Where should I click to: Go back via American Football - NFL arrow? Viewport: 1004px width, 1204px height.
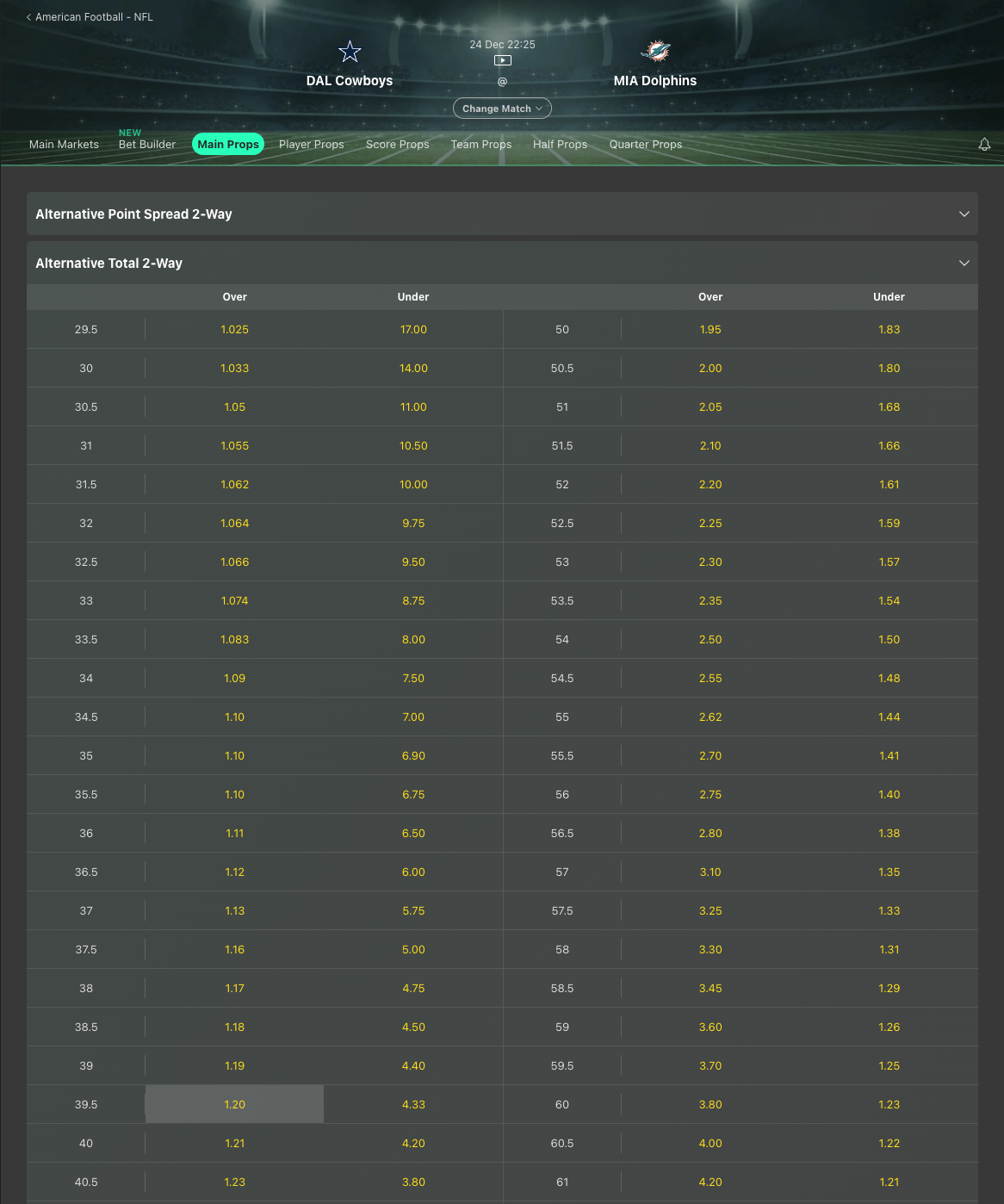(29, 17)
